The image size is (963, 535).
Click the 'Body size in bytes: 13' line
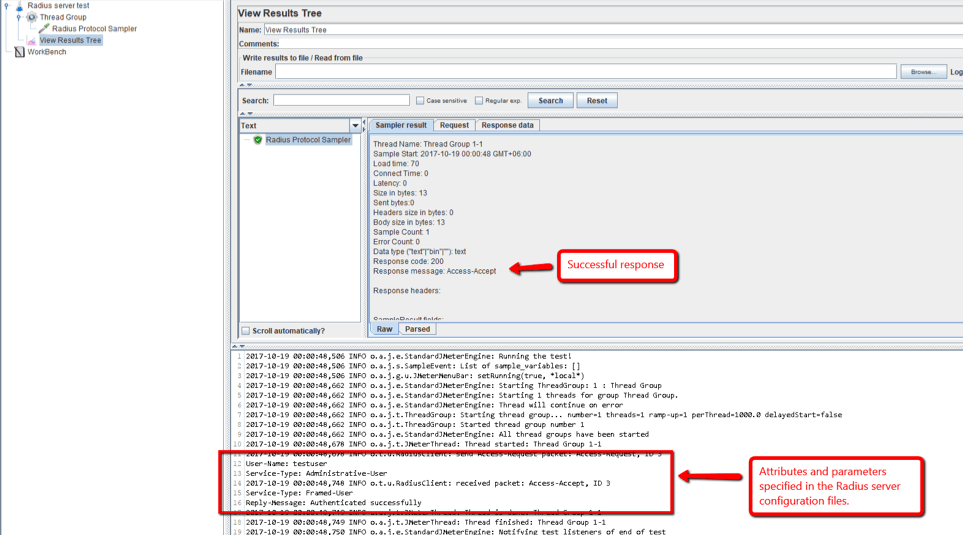point(409,222)
